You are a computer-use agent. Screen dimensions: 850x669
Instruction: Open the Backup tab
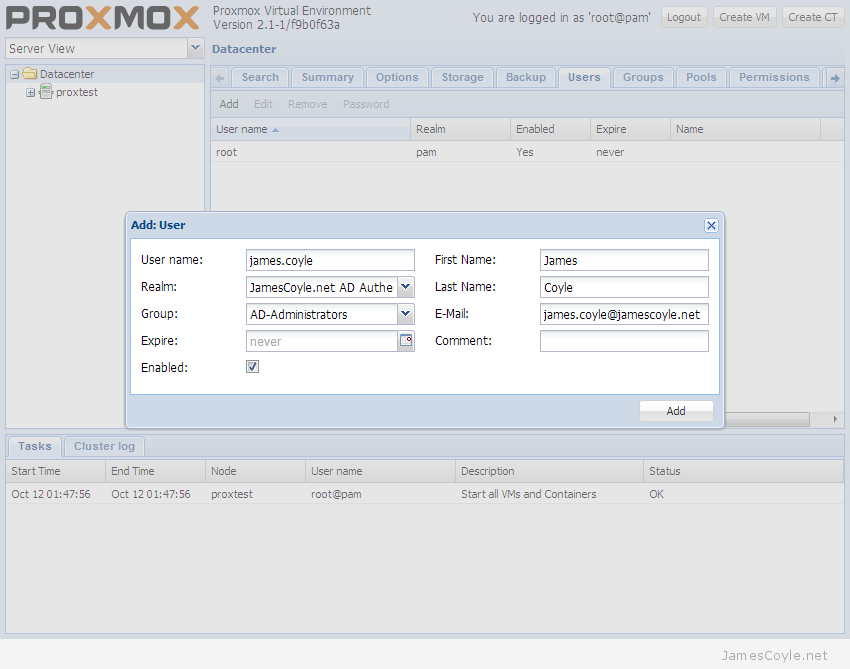coord(526,78)
